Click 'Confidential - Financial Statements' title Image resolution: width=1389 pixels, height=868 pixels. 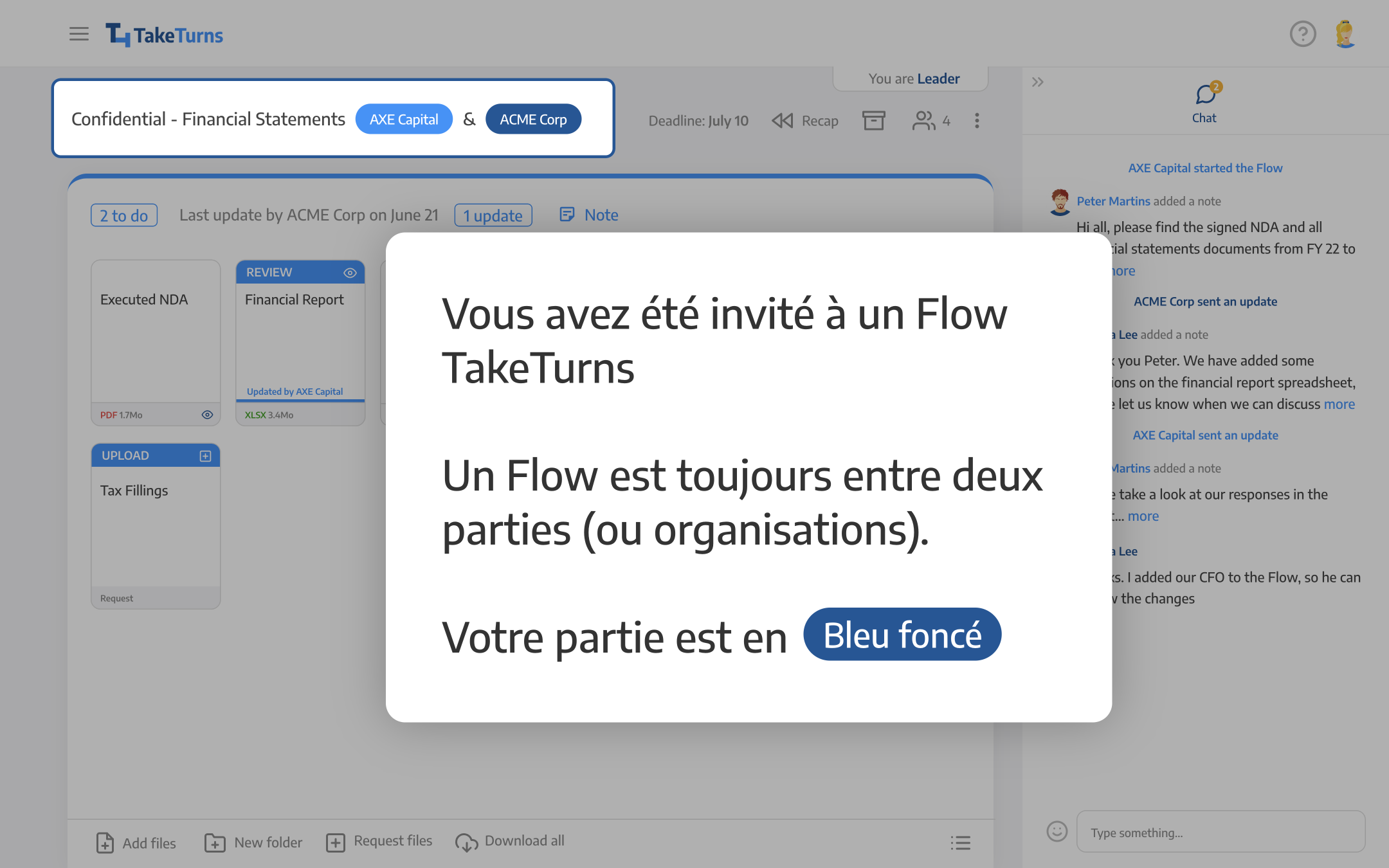[208, 120]
